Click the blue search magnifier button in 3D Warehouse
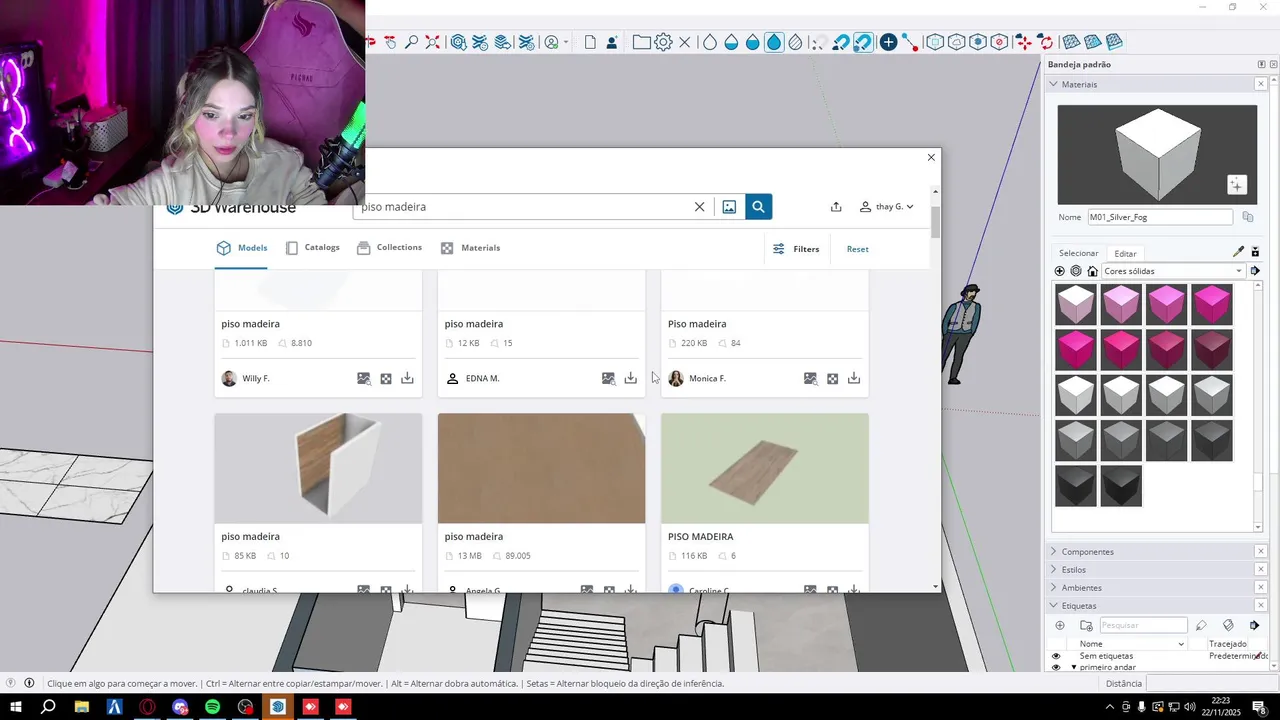Image resolution: width=1280 pixels, height=720 pixels. [x=758, y=207]
